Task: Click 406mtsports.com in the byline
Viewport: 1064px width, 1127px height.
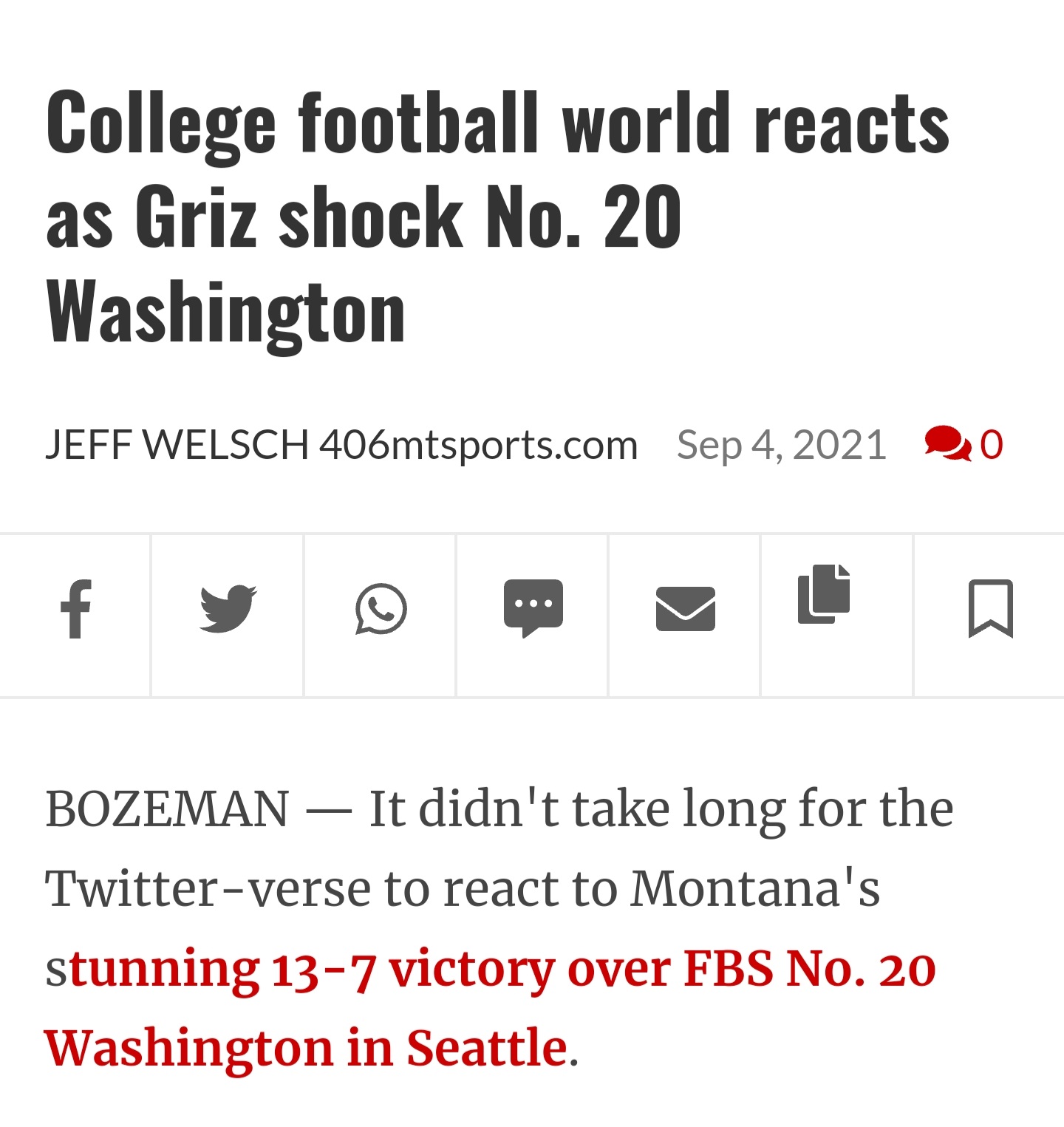Action: (x=478, y=445)
